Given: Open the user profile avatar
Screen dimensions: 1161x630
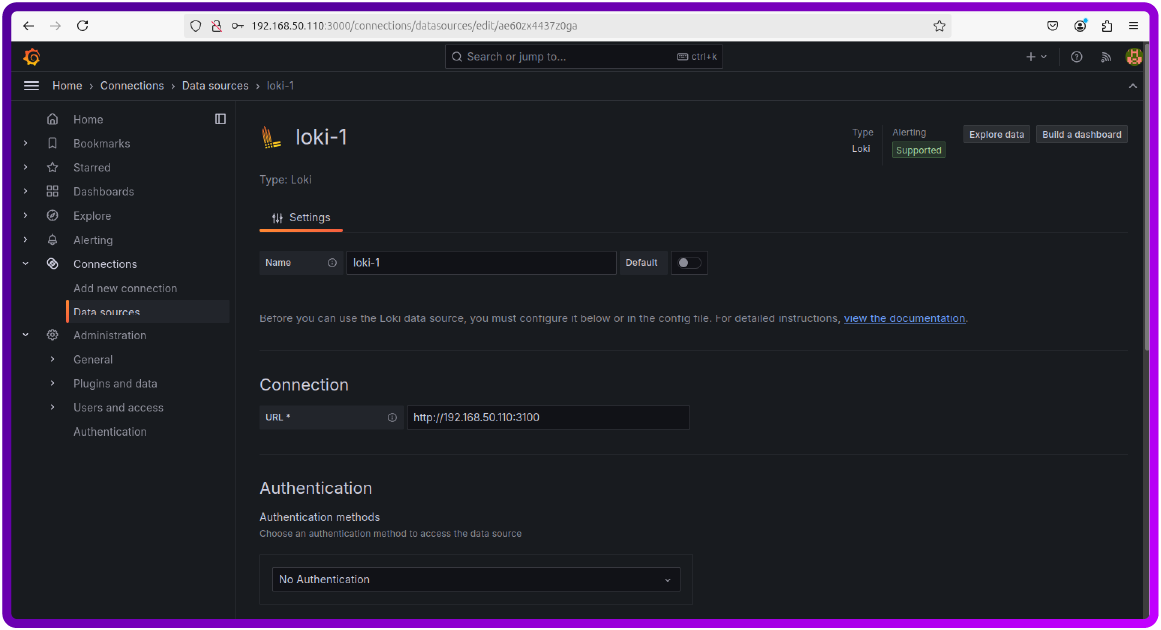Looking at the screenshot, I should (x=1134, y=57).
